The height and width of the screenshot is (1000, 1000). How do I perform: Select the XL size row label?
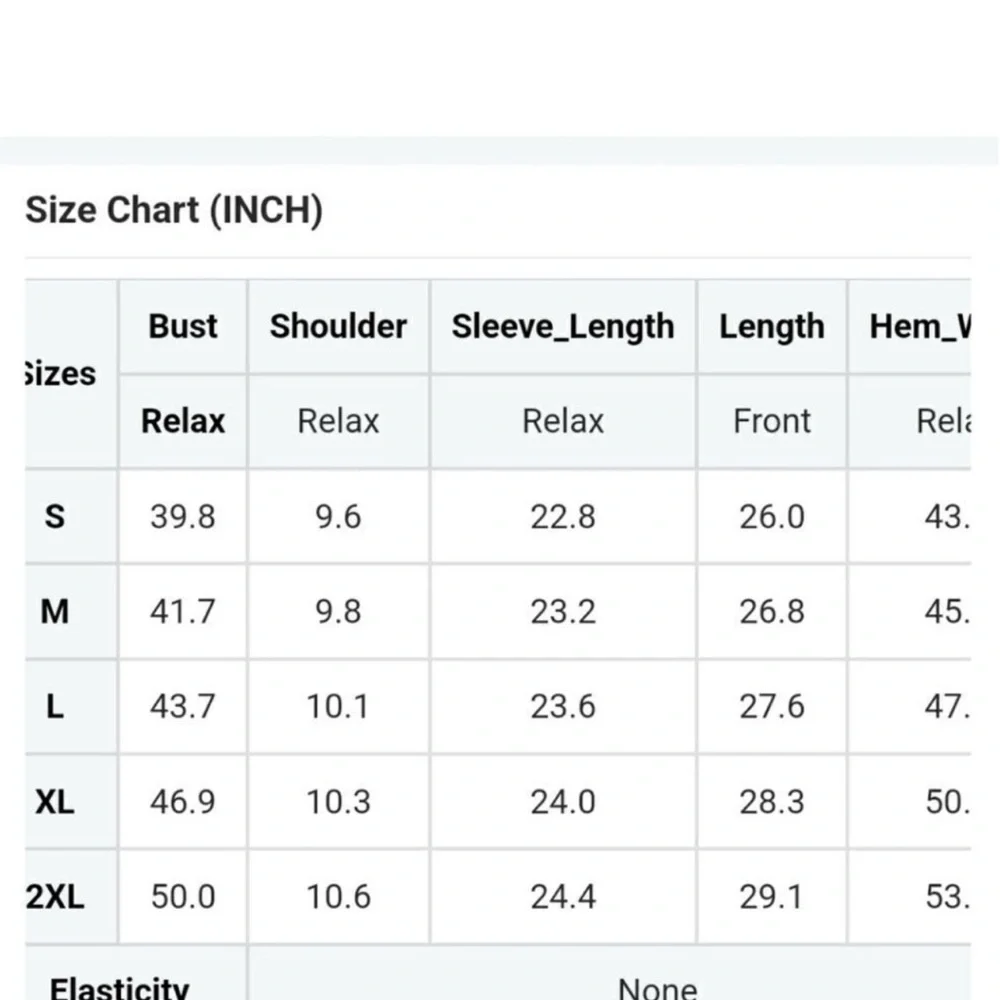[x=55, y=802]
